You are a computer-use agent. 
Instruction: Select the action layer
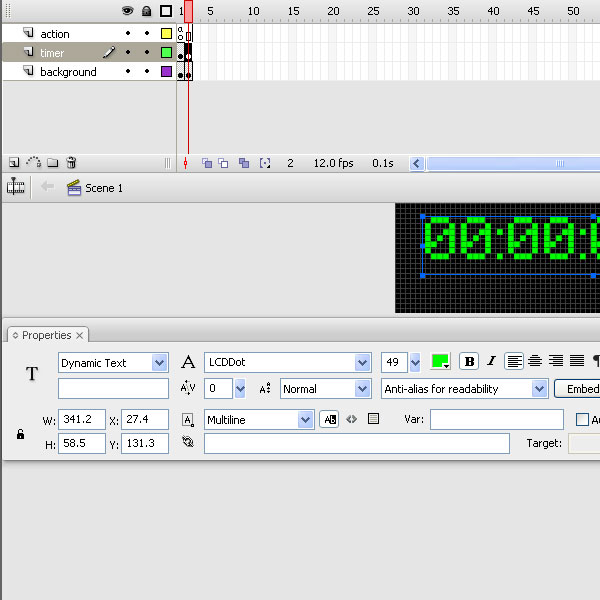(x=55, y=34)
